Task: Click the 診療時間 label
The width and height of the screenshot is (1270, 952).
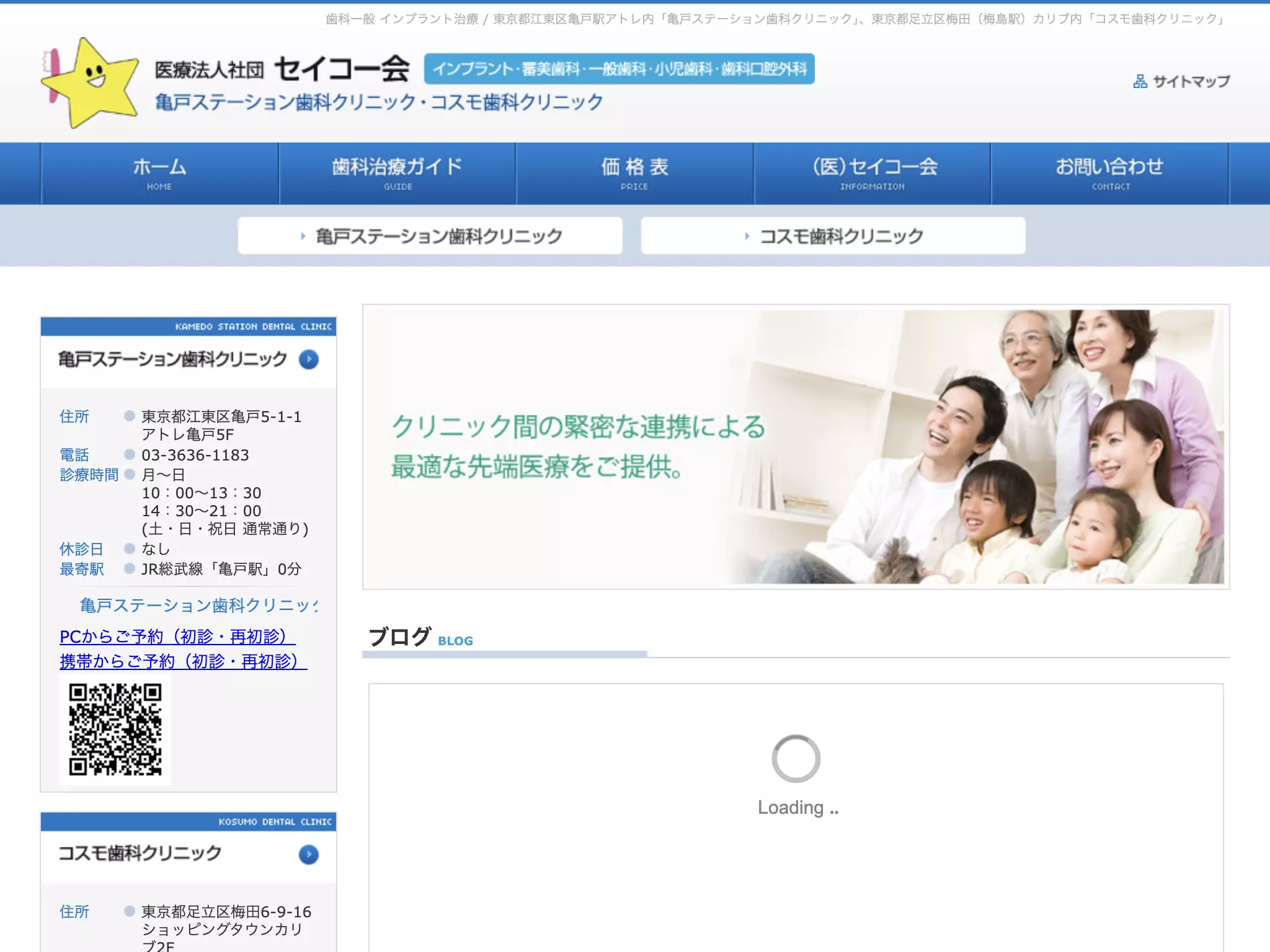Action: tap(89, 475)
